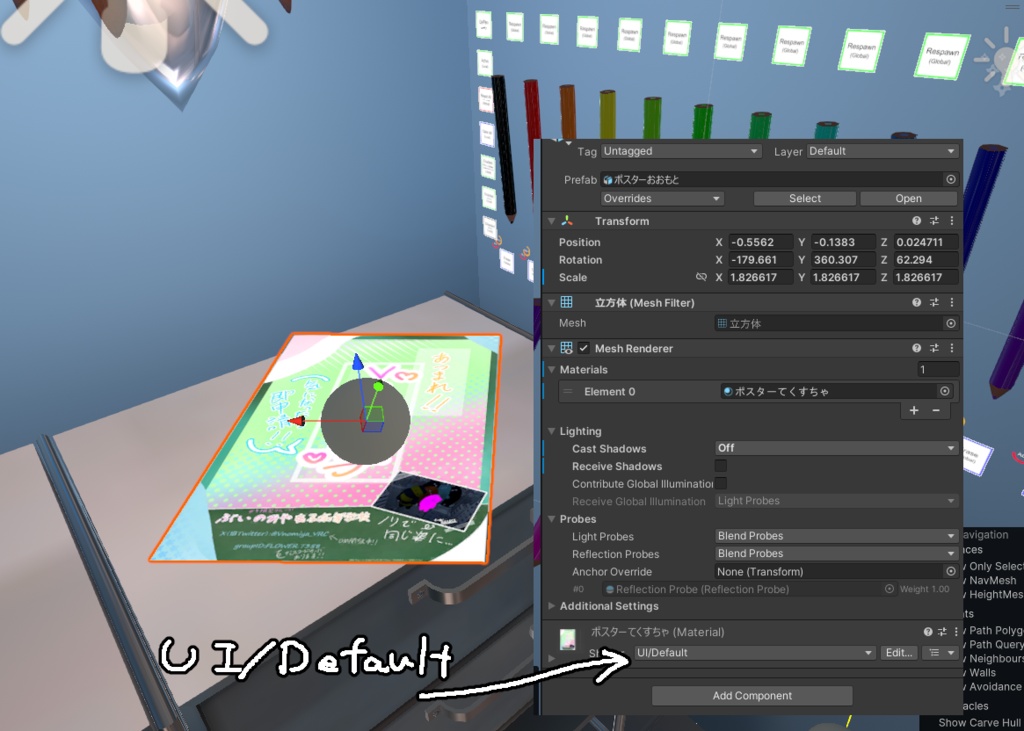The image size is (1024, 731).
Task: Open the material section preset icon
Action: pos(942,632)
